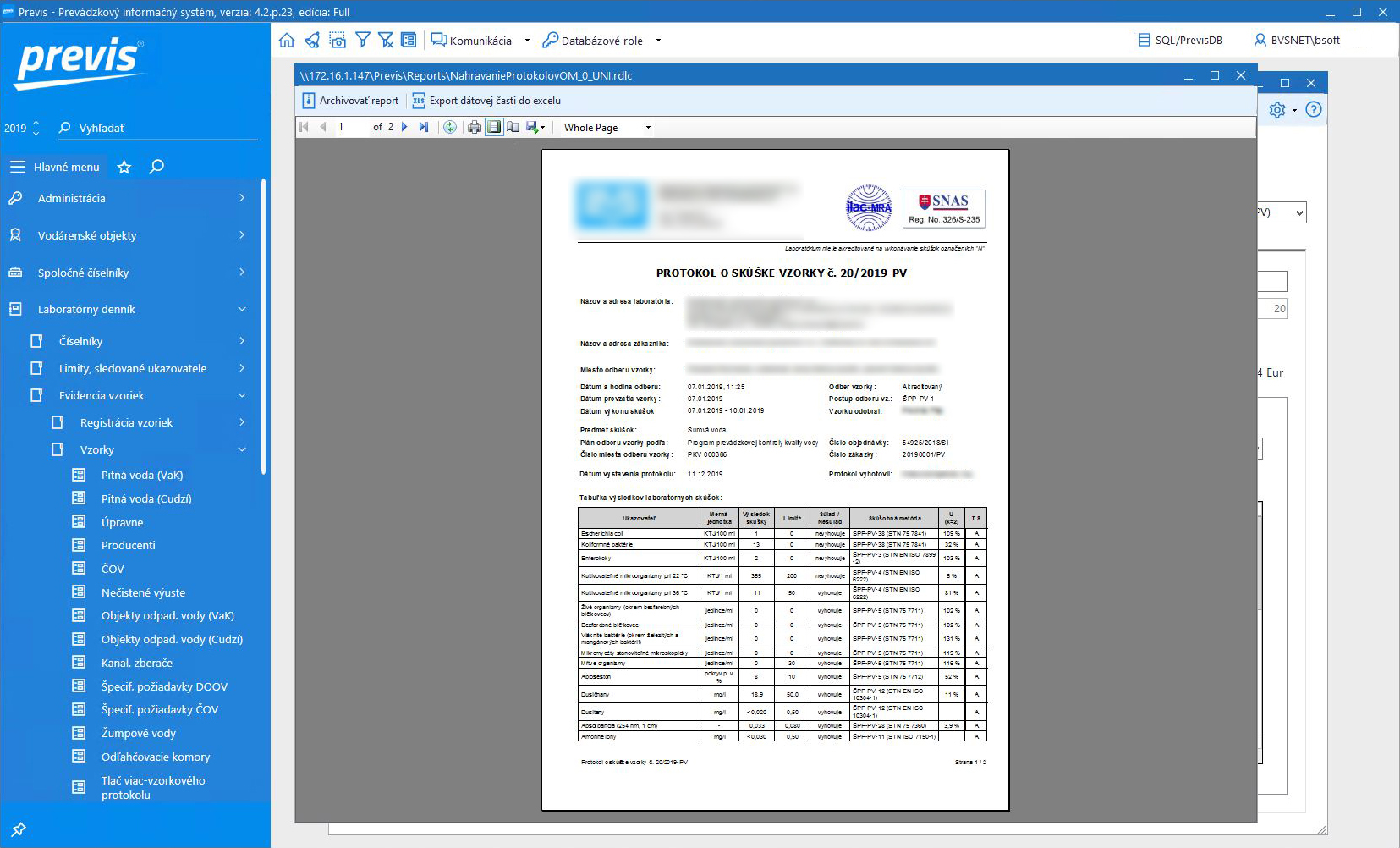Click Archivovať report button

coord(351,101)
